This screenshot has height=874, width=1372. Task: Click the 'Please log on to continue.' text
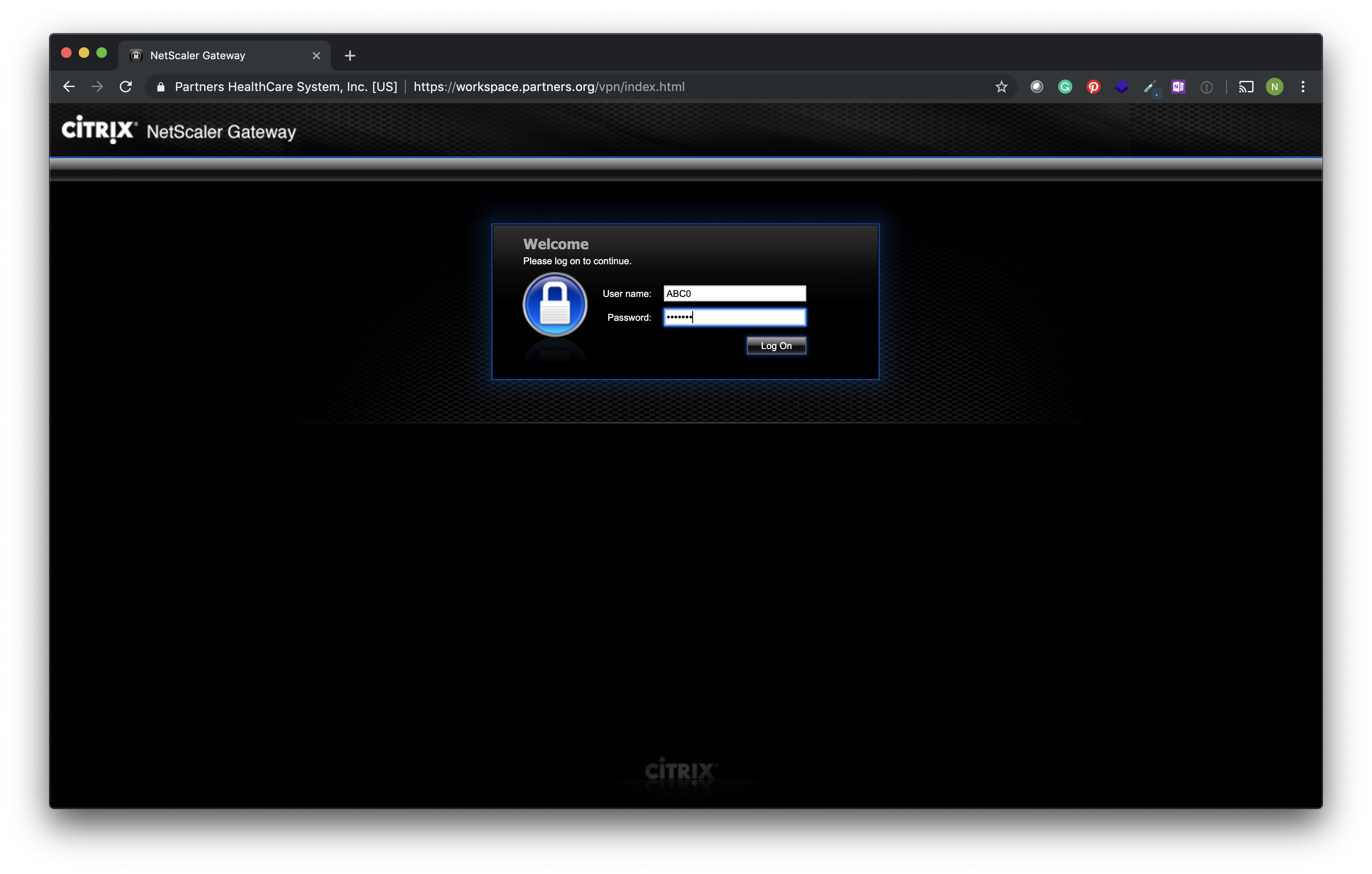point(577,261)
